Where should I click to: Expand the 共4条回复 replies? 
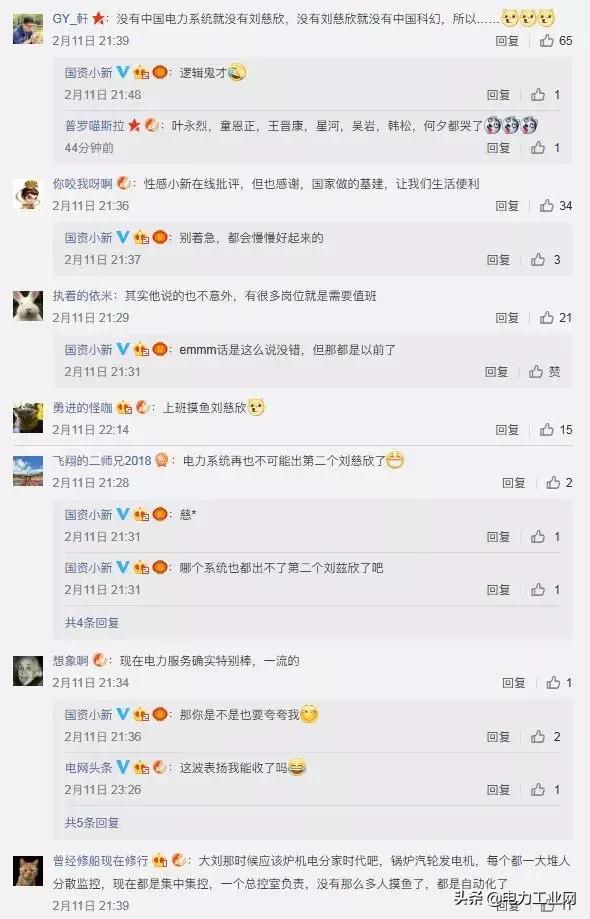pyautogui.click(x=92, y=622)
